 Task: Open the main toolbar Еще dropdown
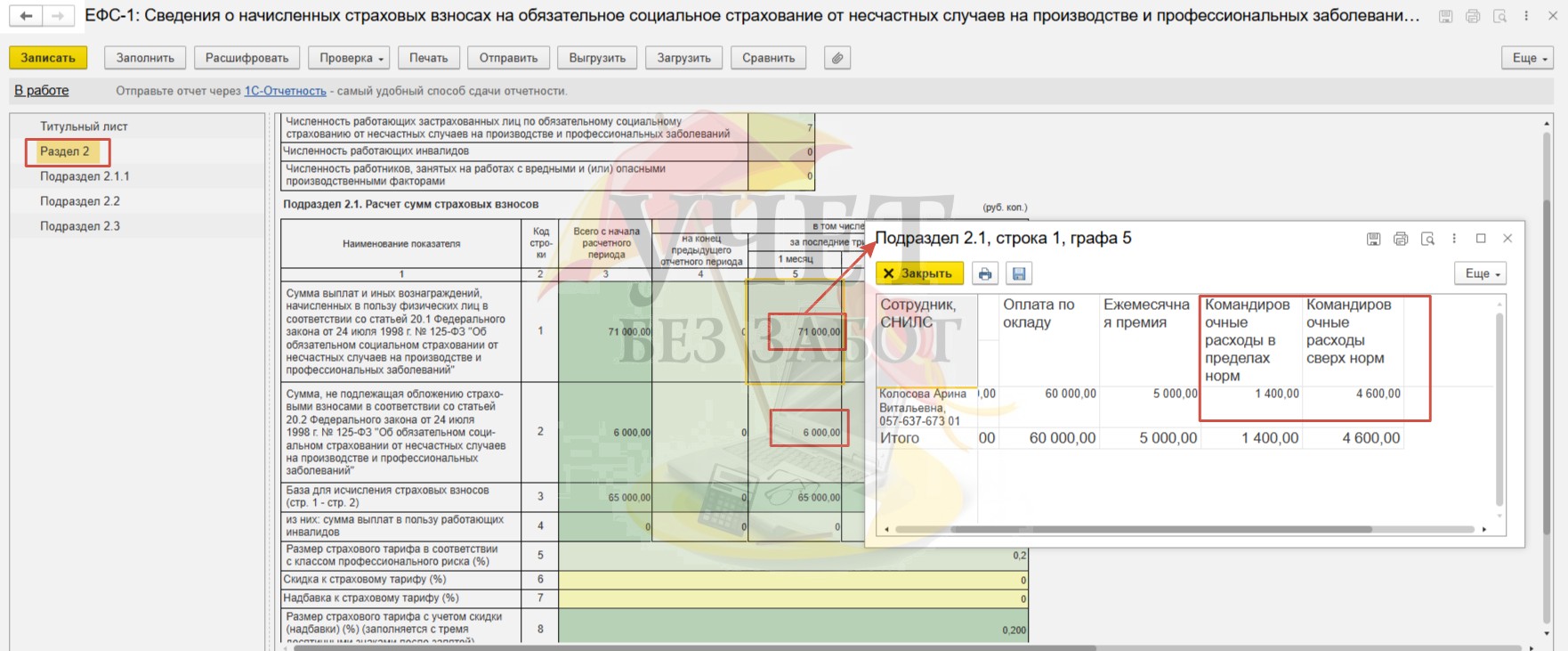point(1529,58)
